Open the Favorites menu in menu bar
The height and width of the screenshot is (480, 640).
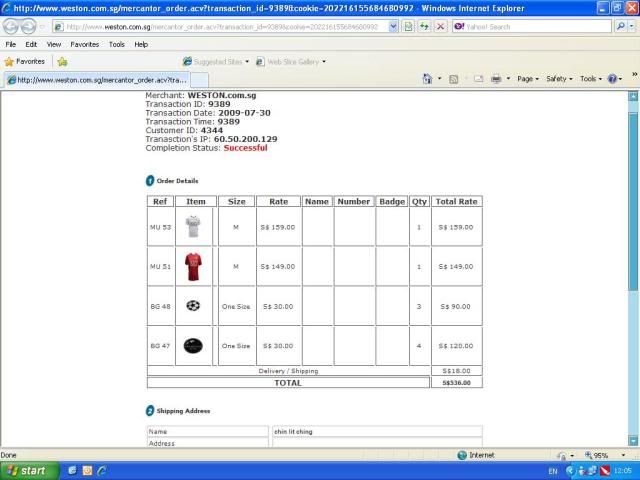(84, 44)
